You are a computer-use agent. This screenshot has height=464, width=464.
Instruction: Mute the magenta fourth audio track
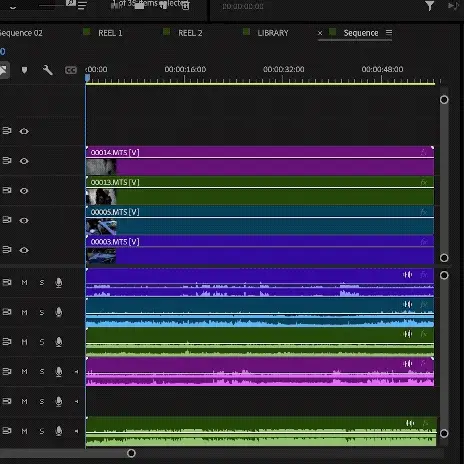tap(24, 372)
